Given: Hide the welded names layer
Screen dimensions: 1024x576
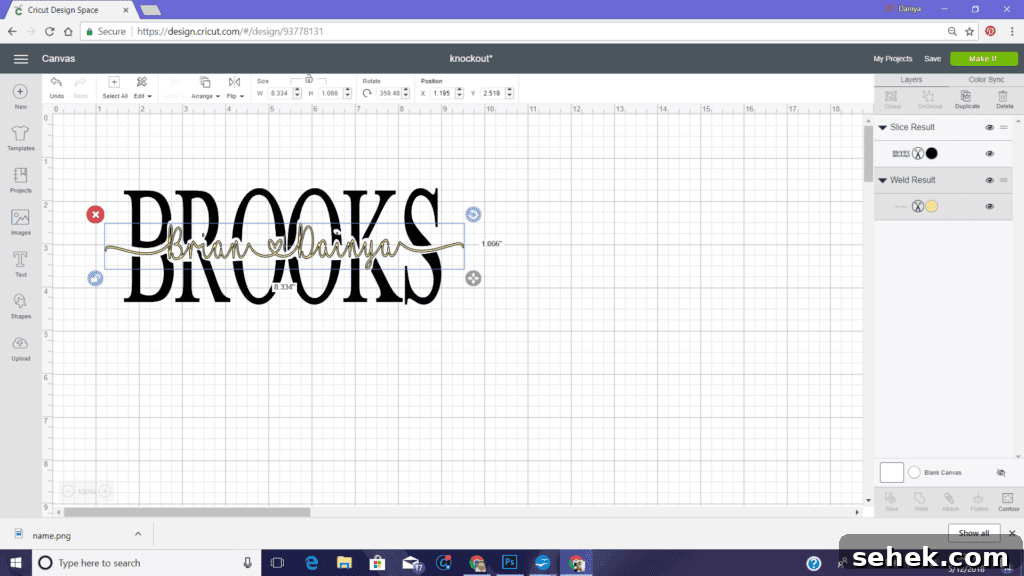Looking at the screenshot, I should tap(989, 206).
